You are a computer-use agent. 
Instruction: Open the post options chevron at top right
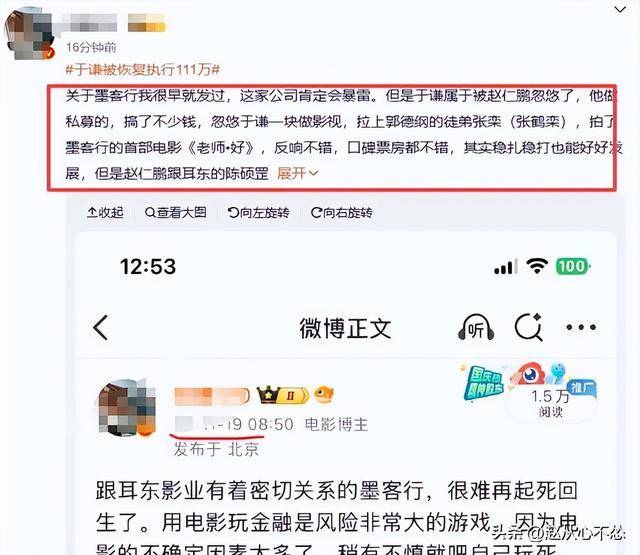tap(620, 9)
